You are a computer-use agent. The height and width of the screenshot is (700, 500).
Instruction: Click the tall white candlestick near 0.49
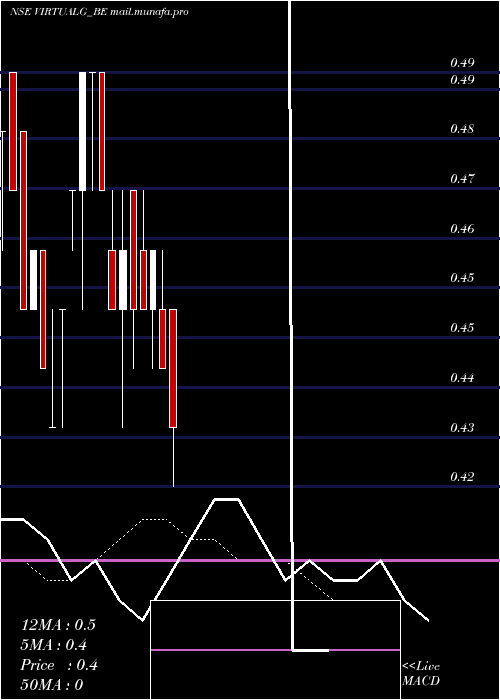pos(83,131)
